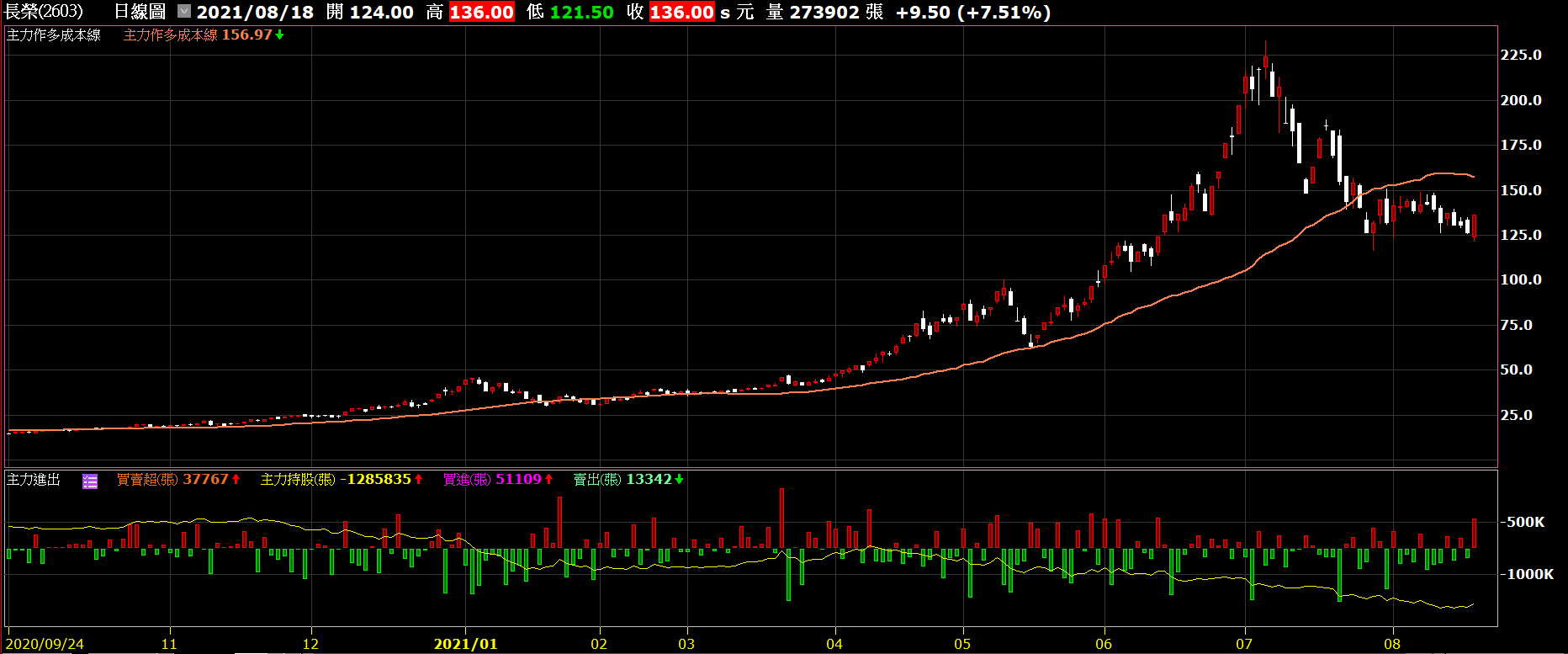Click the 11 month marker on time axis
1568x654 pixels.
click(x=169, y=645)
